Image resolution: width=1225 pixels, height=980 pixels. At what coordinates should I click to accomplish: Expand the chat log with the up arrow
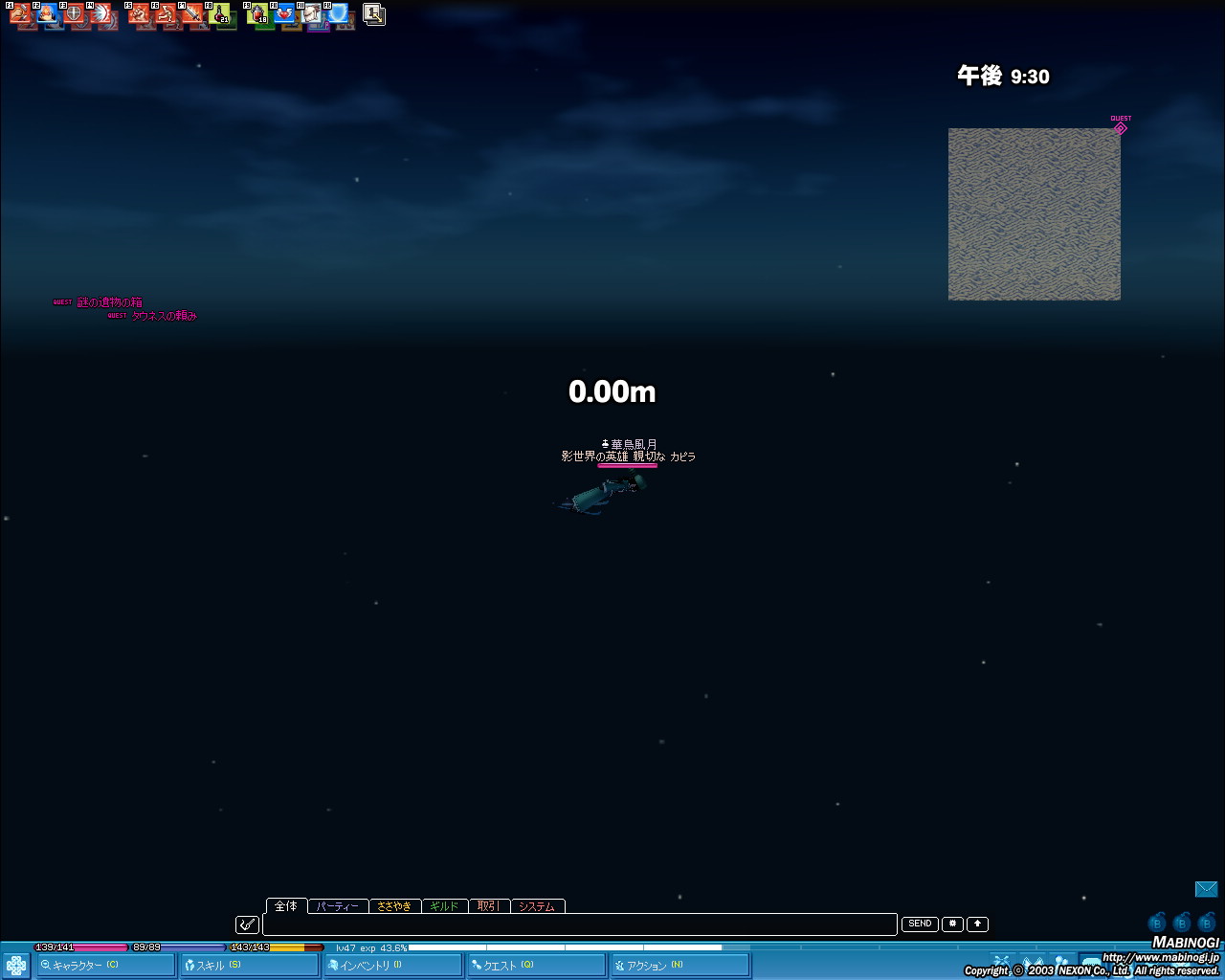pos(977,924)
